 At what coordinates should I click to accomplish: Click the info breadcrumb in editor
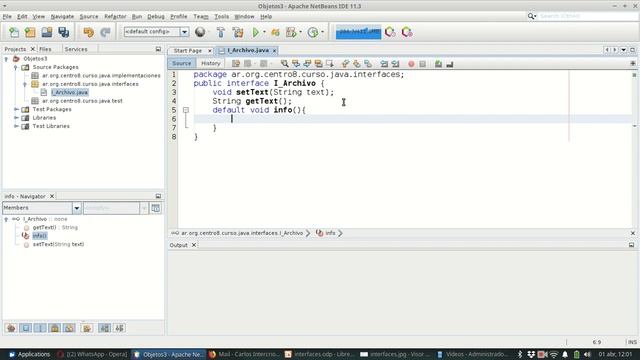click(x=330, y=233)
